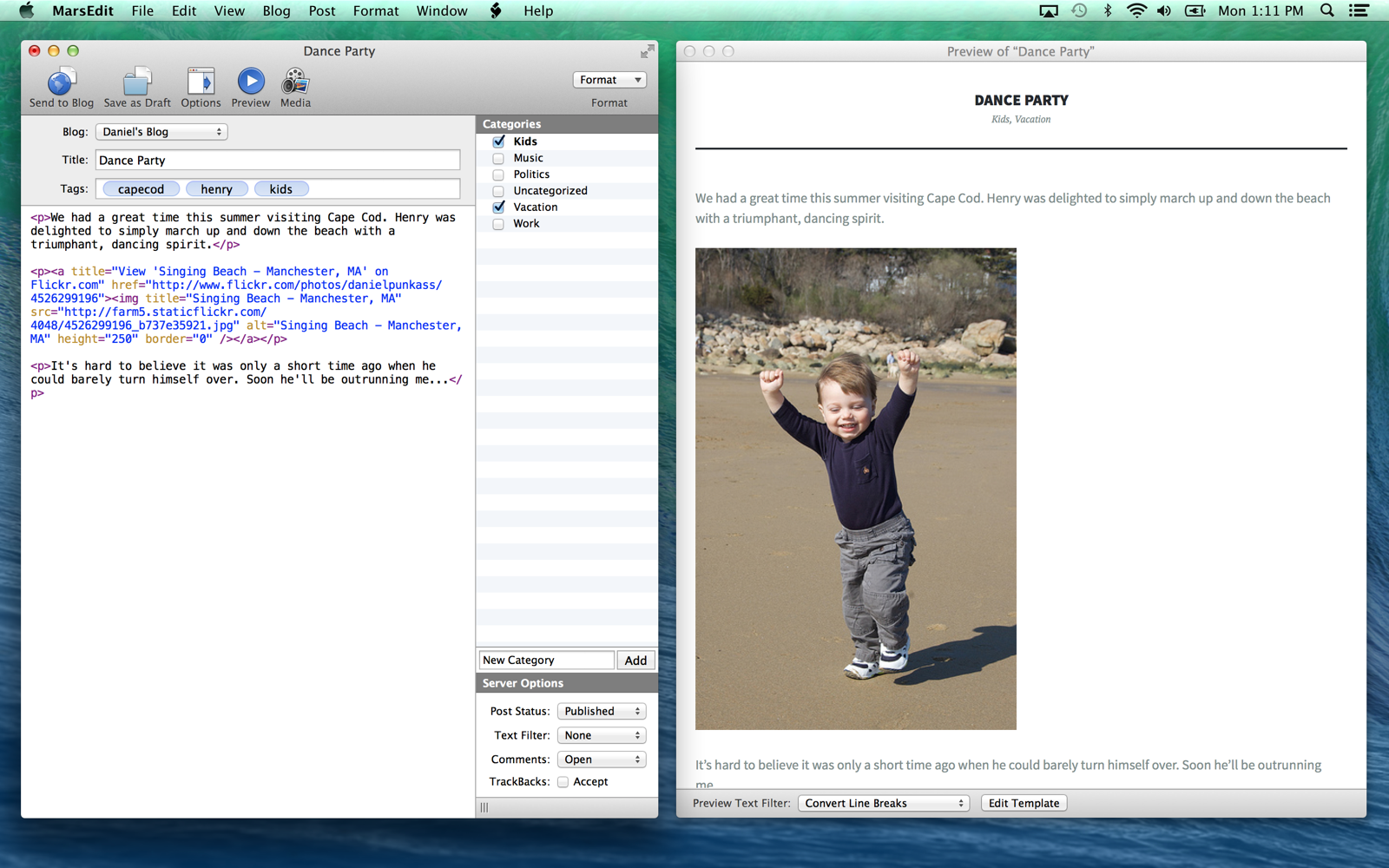1389x868 pixels.
Task: Click the Preview play icon
Action: [x=251, y=82]
